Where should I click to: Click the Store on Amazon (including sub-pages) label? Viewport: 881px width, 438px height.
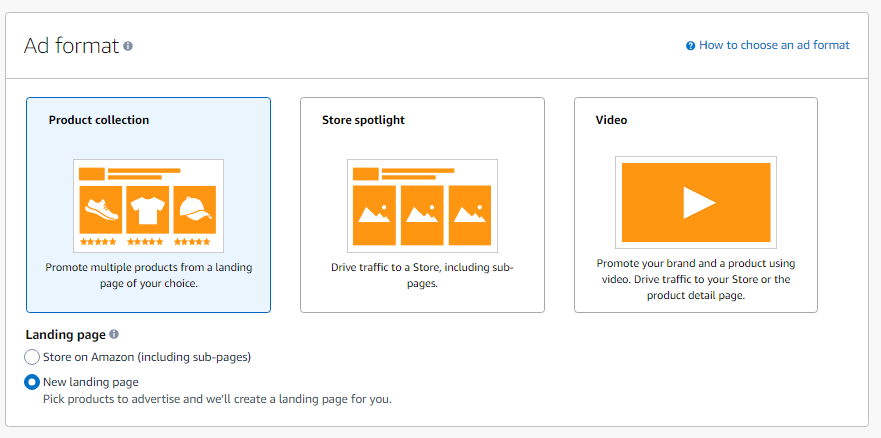pyautogui.click(x=146, y=357)
